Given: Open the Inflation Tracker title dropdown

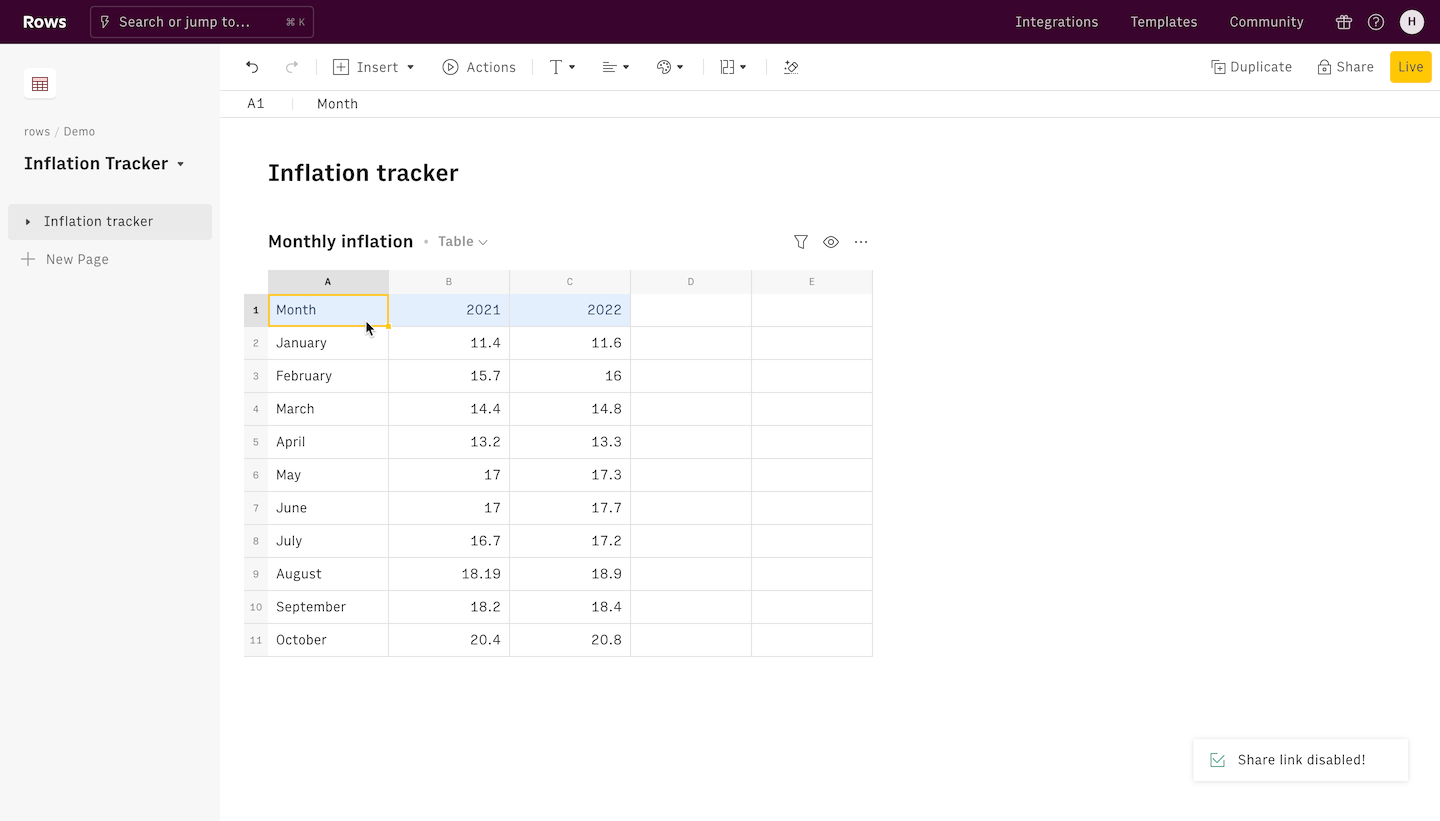Looking at the screenshot, I should click(105, 164).
